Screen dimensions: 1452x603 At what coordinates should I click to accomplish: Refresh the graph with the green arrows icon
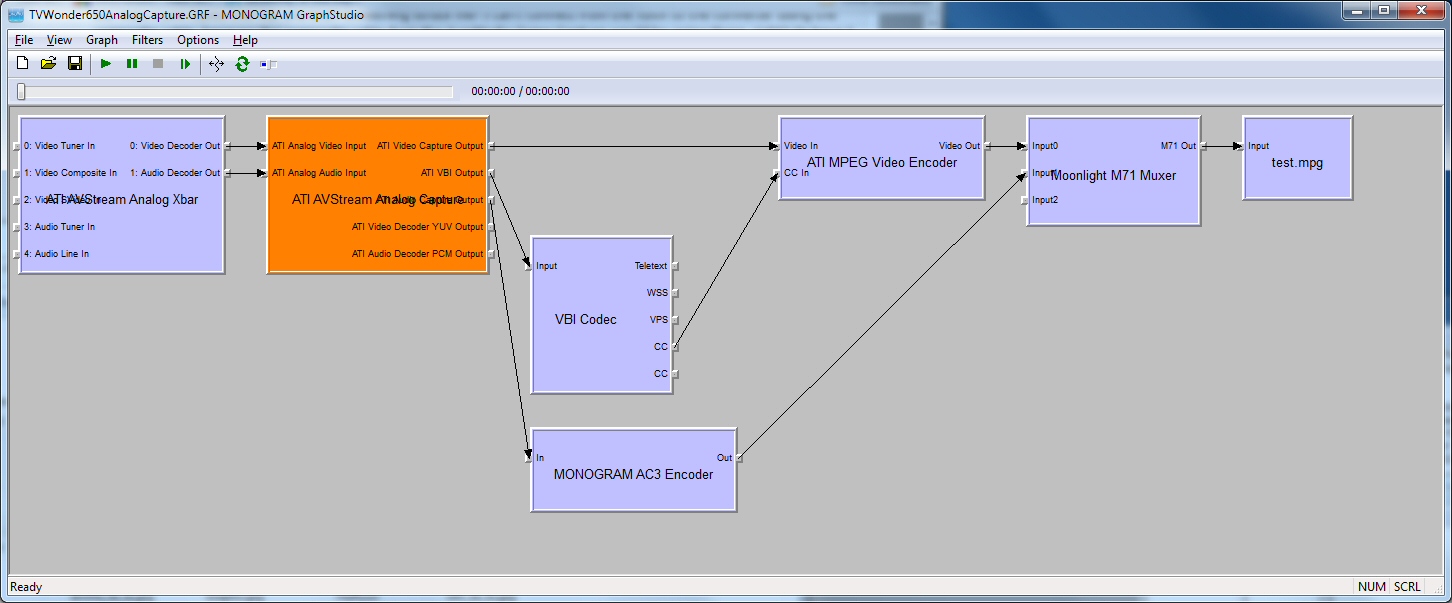[x=242, y=64]
